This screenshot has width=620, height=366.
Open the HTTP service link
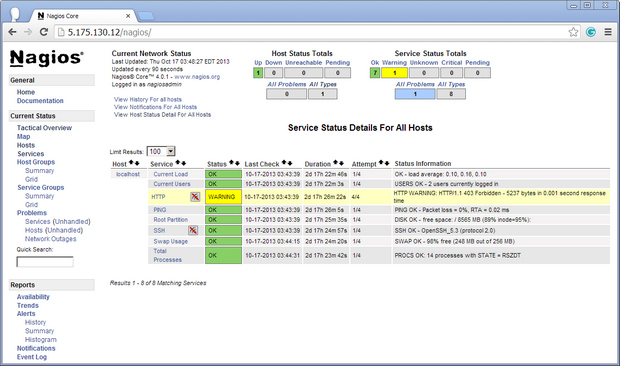tap(158, 196)
